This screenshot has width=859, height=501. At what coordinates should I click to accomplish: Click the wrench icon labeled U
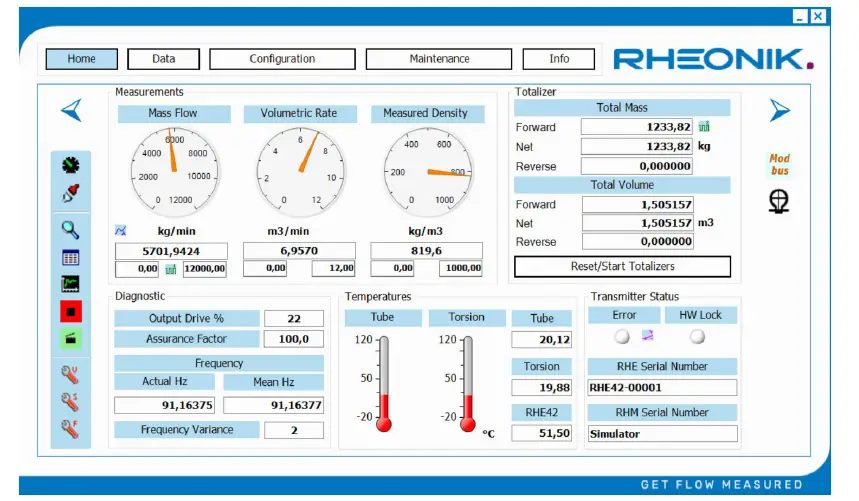point(70,375)
